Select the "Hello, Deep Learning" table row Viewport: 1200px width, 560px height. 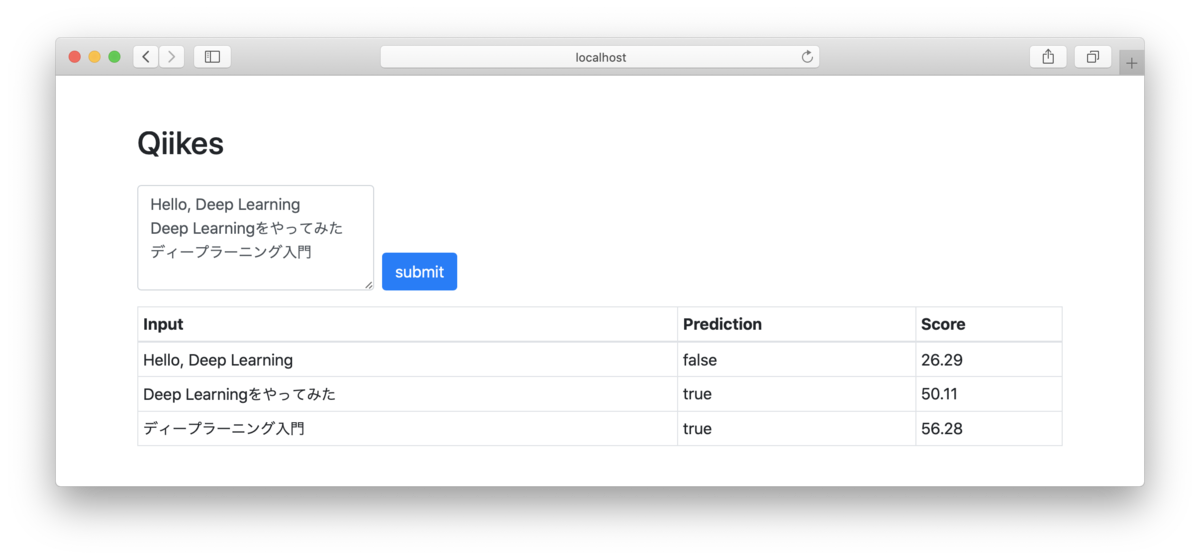600,360
